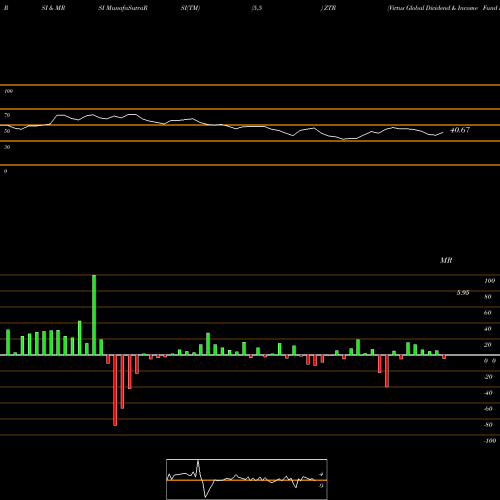Click the ZTR ticker symbol in header

(330, 8)
